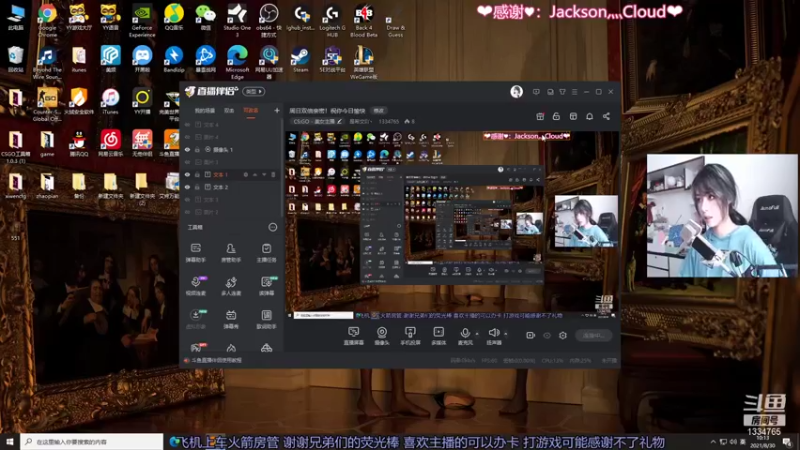
Task: Toggle visibility of 图片 4 source
Action: pyautogui.click(x=187, y=137)
